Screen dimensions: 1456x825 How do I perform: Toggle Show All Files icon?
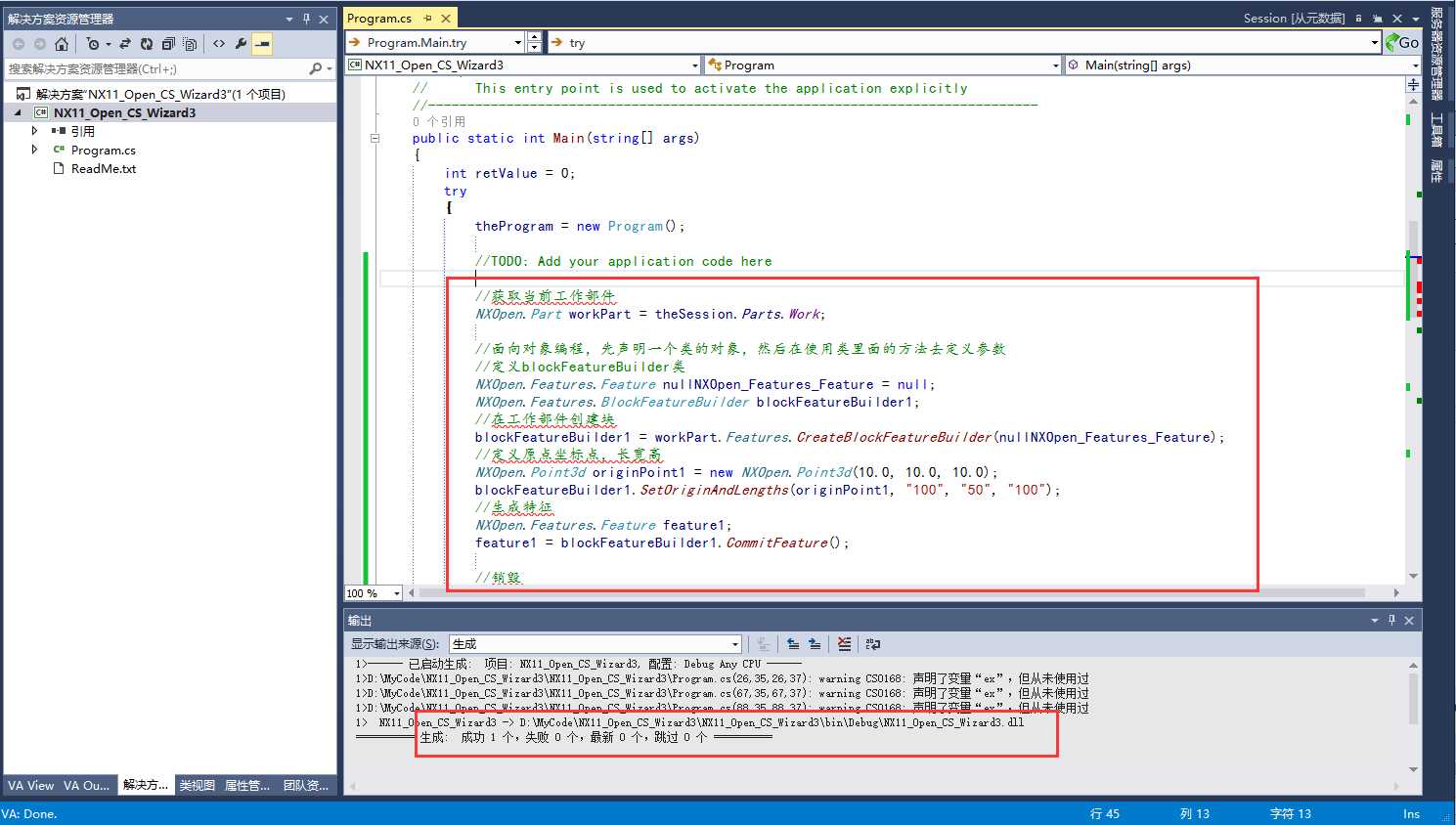tap(190, 44)
